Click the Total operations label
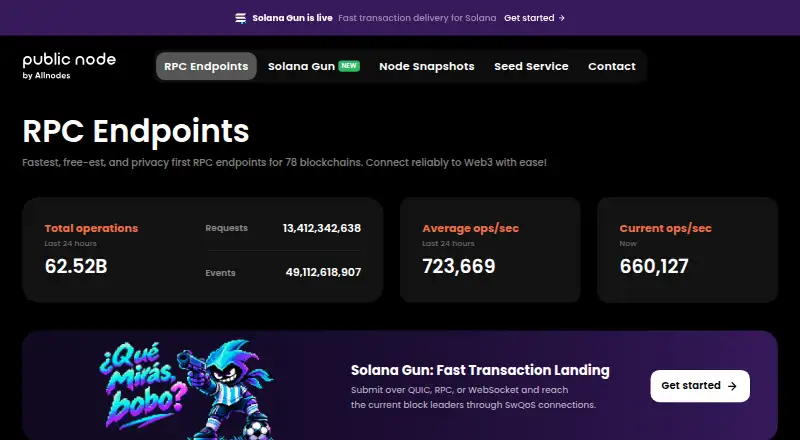Viewport: 800px width, 440px height. pos(91,228)
